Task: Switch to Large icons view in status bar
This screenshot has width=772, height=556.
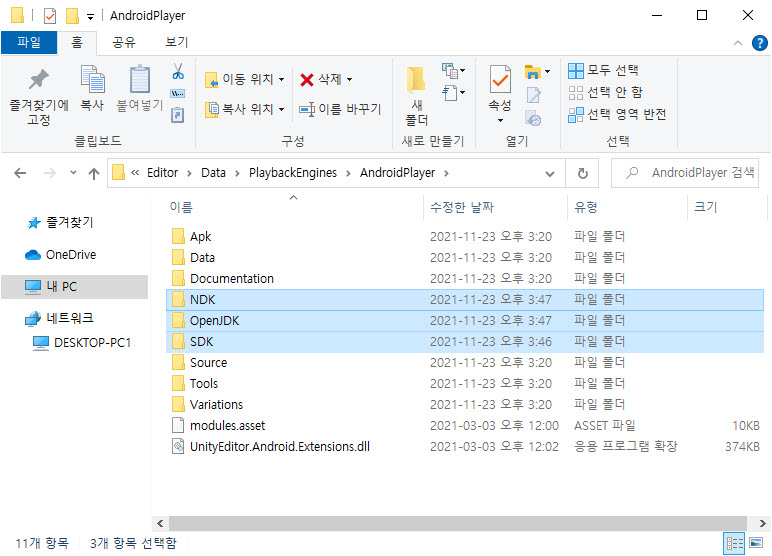Action: point(756,543)
